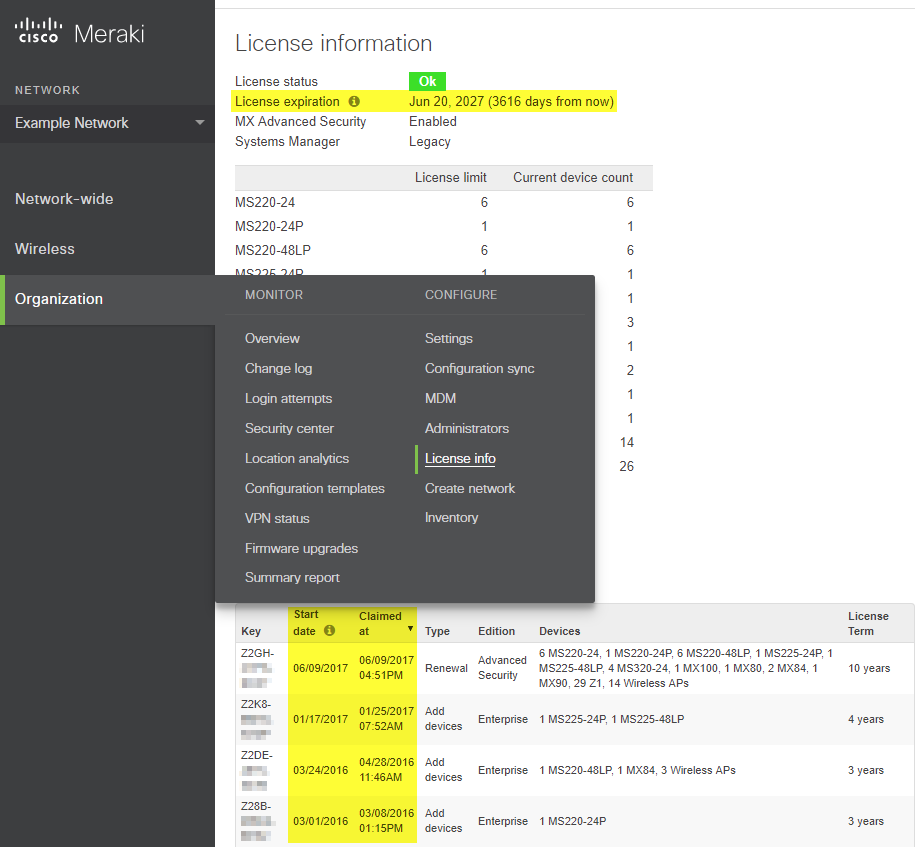This screenshot has width=915, height=847.
Task: Open Firmware upgrades
Action: (301, 549)
